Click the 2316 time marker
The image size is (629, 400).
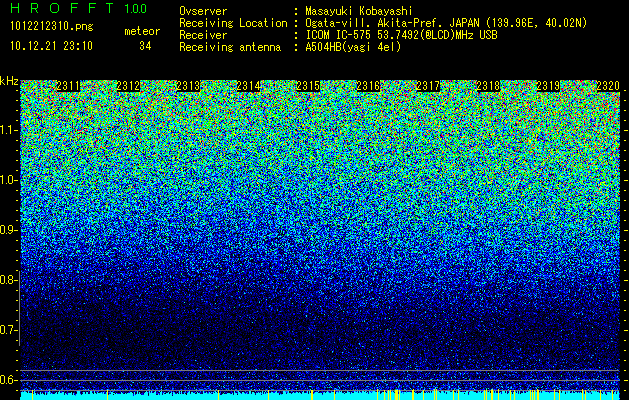point(368,86)
